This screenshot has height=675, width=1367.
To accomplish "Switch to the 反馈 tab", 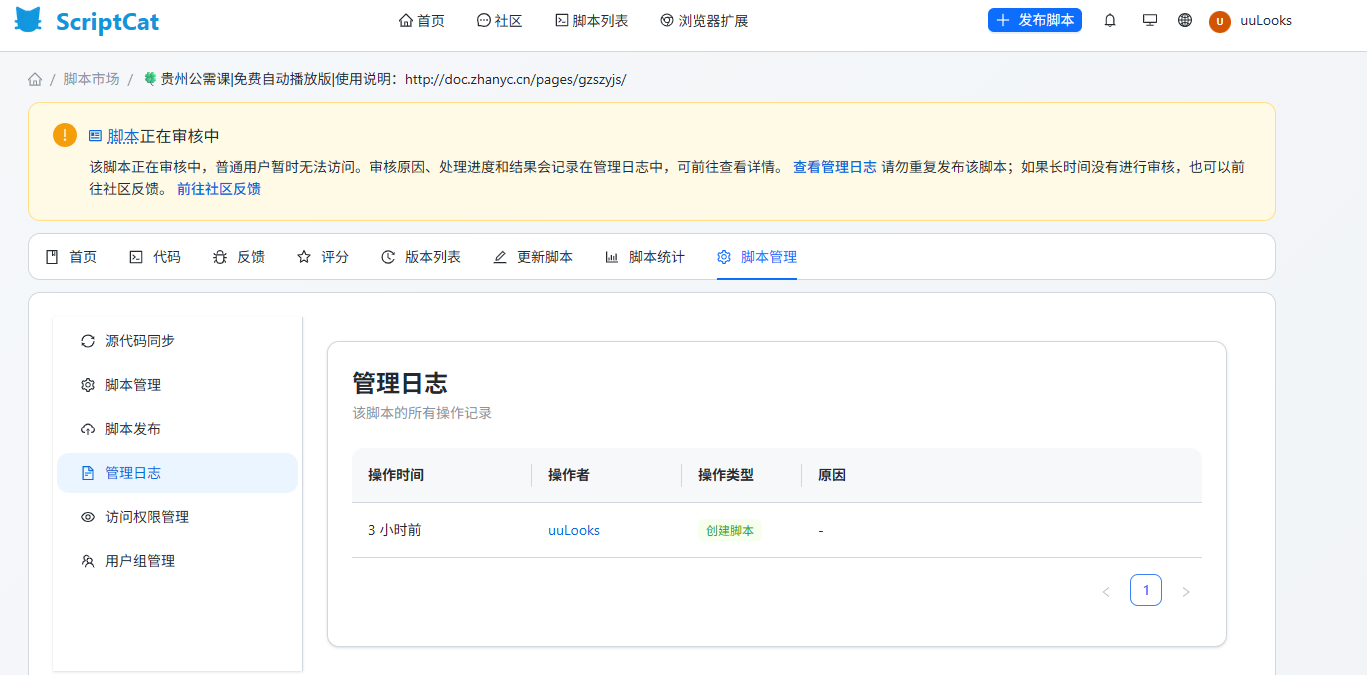I will pos(239,257).
